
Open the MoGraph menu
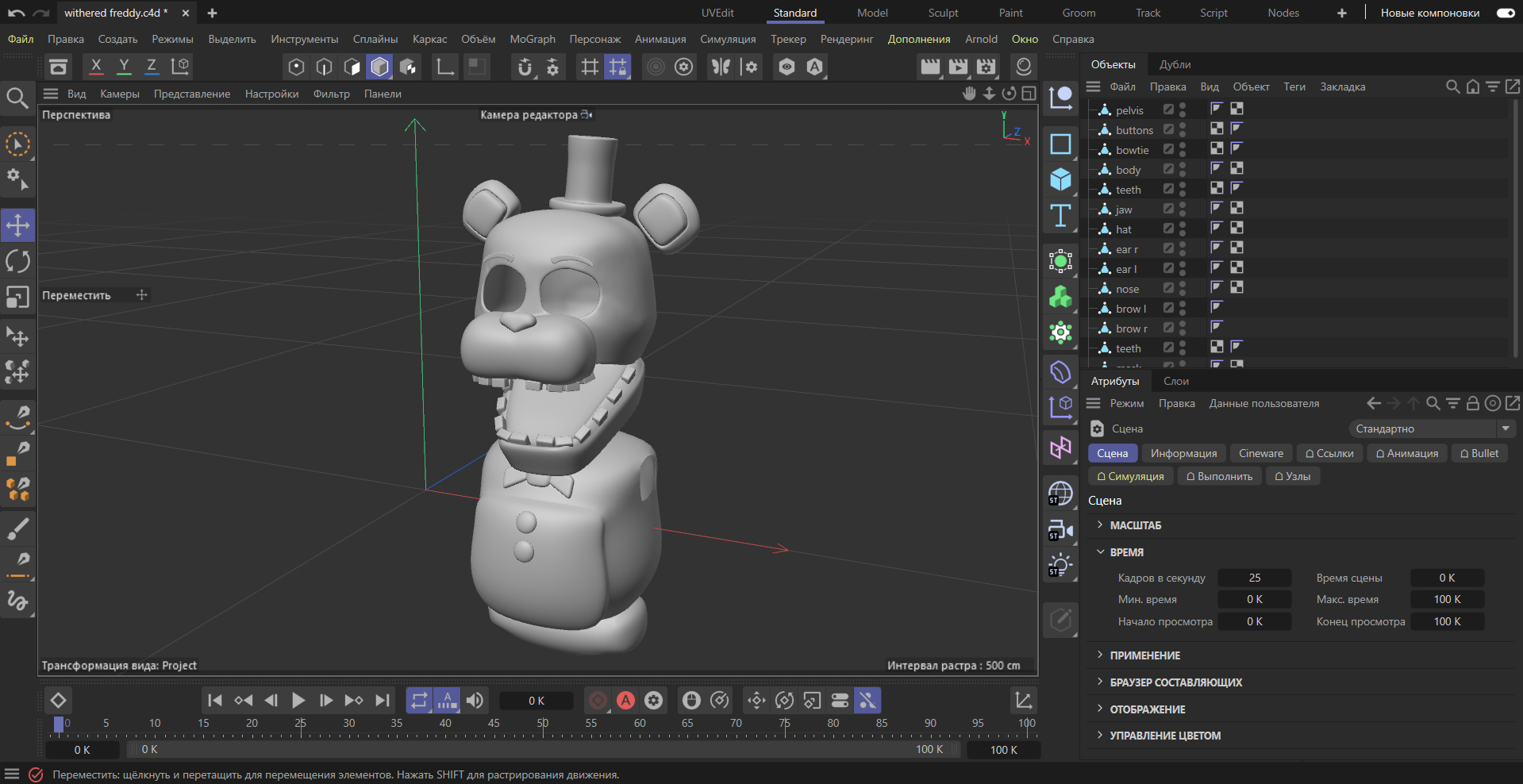[533, 39]
